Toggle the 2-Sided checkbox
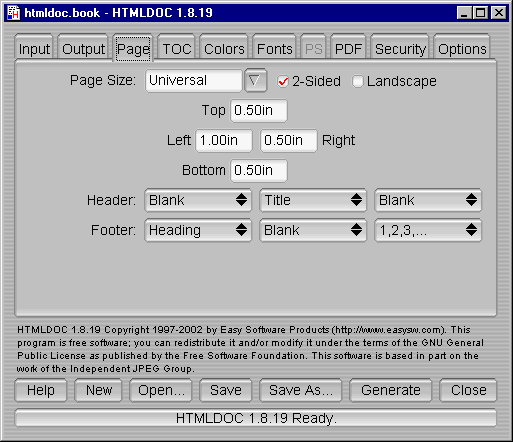The height and width of the screenshot is (442, 513). coord(283,81)
